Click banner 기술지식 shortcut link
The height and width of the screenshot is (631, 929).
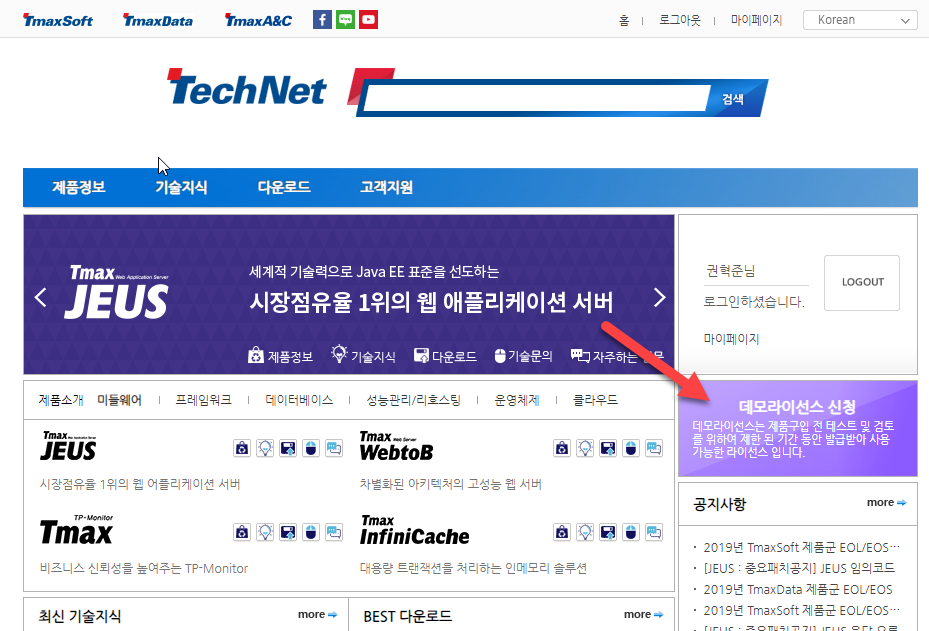tap(363, 355)
